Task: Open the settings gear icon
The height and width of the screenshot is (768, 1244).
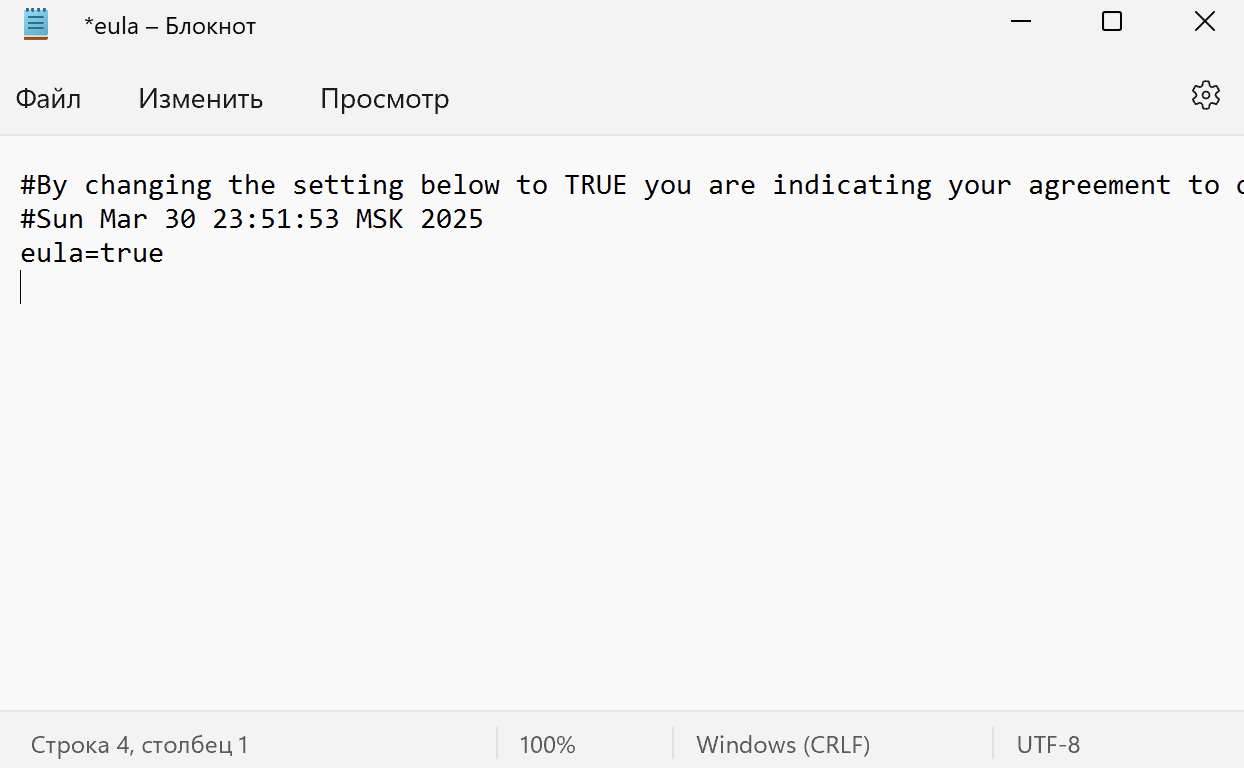Action: click(1206, 96)
